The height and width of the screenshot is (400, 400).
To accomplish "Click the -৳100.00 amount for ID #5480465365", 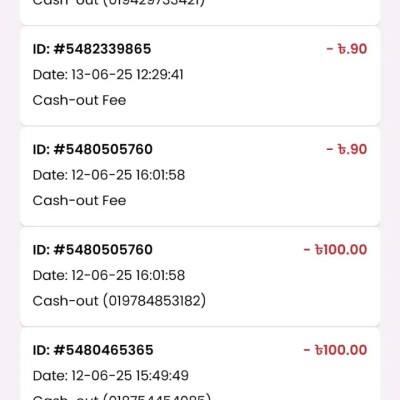I will [x=335, y=350].
